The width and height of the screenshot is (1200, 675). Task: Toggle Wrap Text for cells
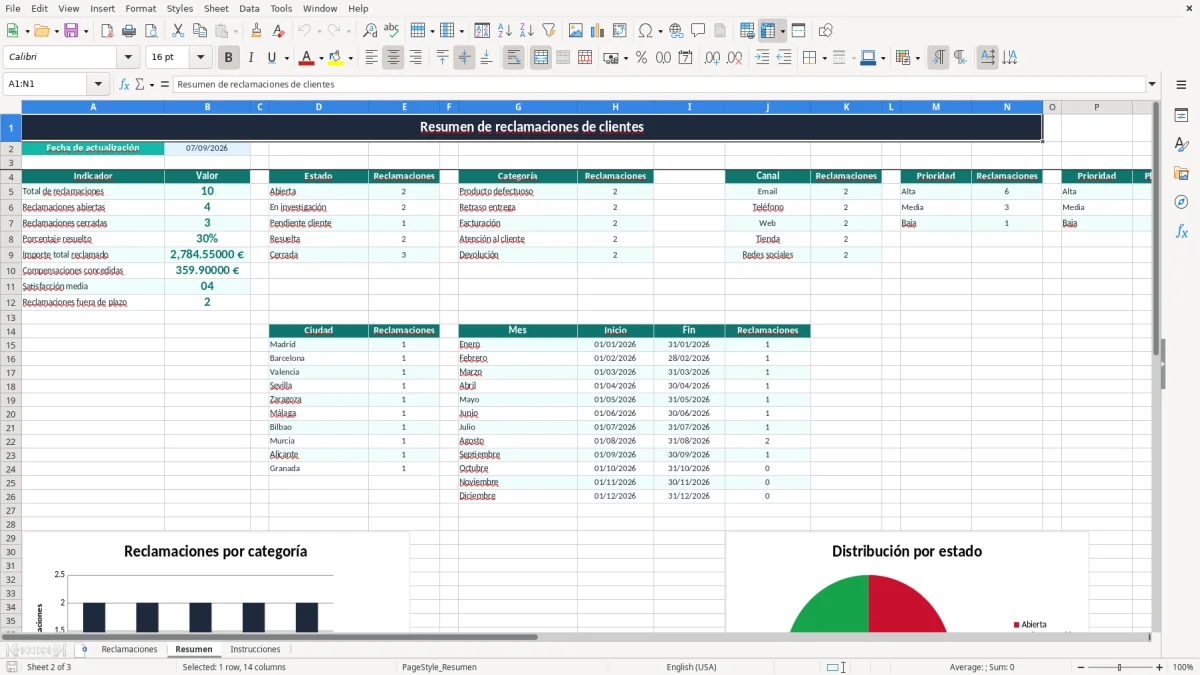[513, 58]
